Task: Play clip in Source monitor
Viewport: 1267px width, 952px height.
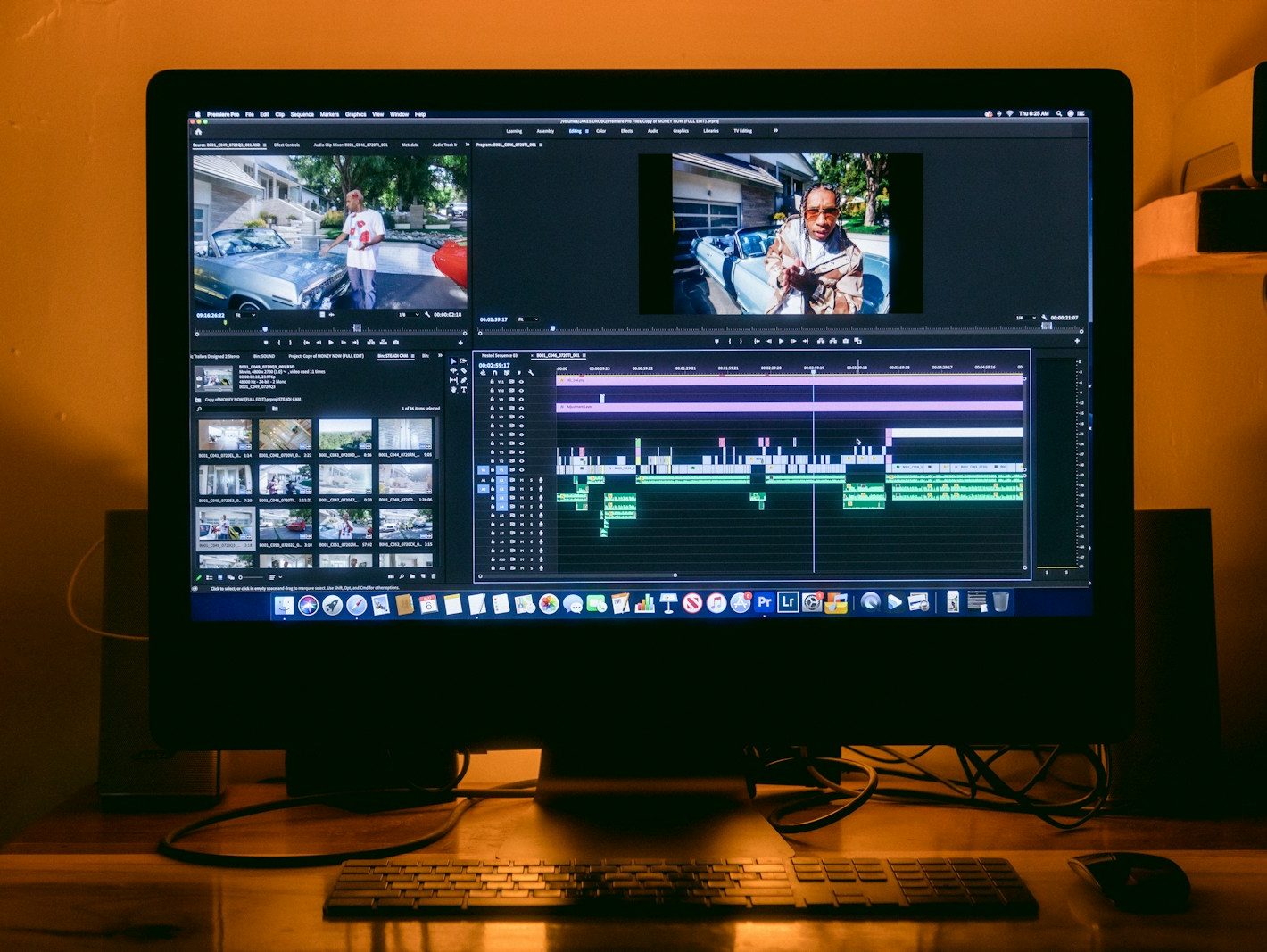Action: pyautogui.click(x=331, y=342)
